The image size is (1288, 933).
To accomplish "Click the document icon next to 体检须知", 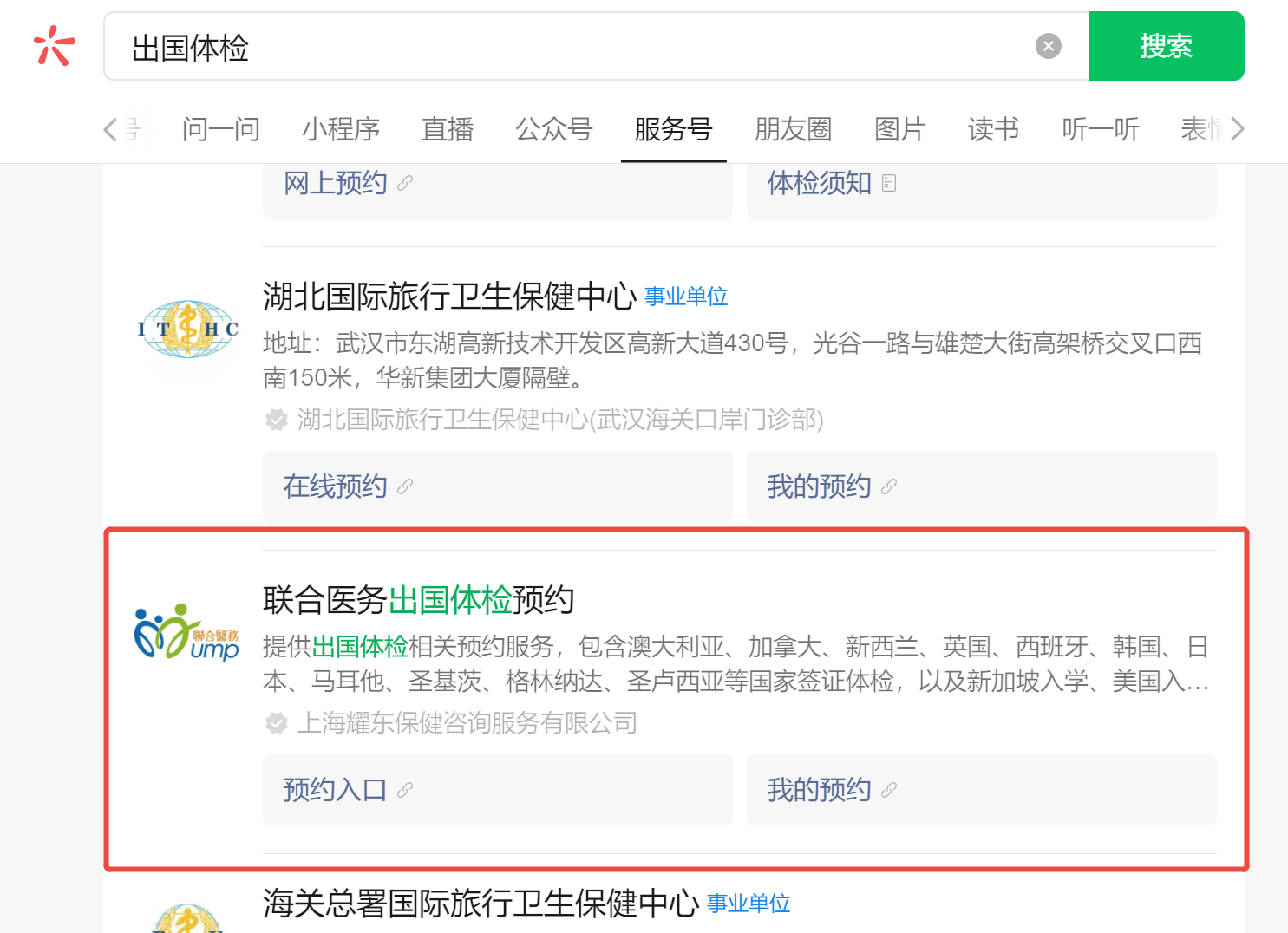I will point(889,183).
